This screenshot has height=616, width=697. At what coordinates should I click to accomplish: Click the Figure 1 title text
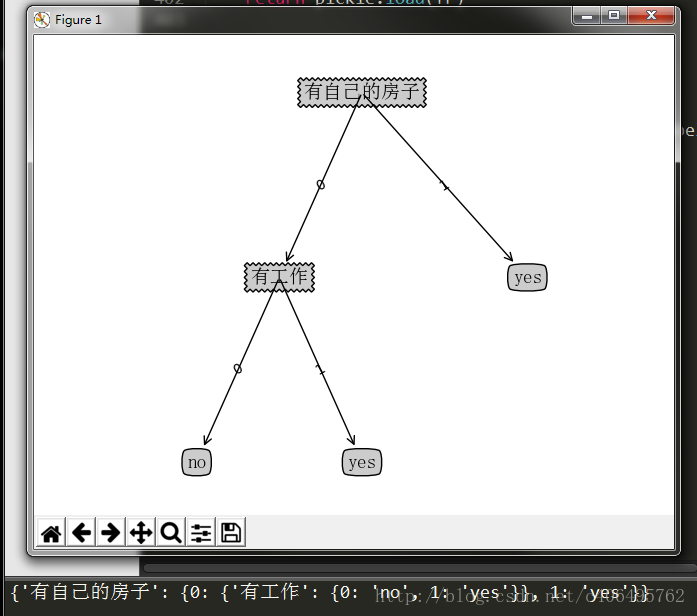tap(78, 20)
